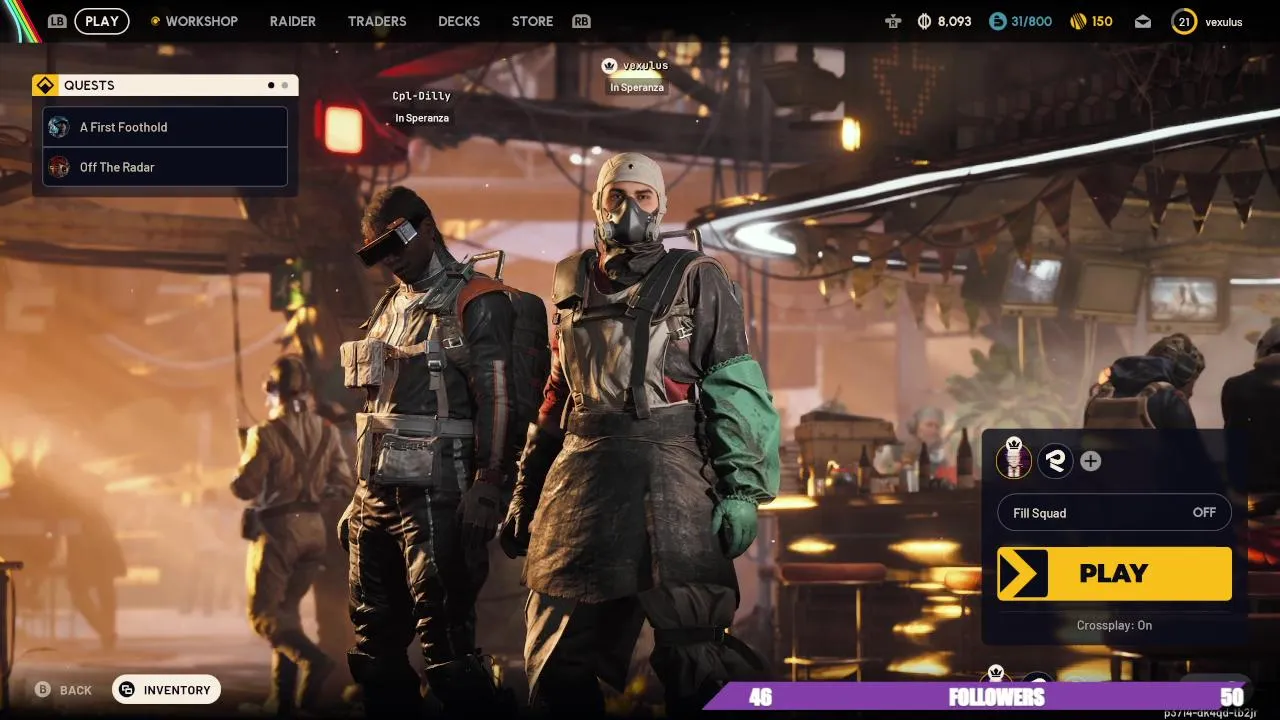Toggle Fill Squad off setting
The image size is (1280, 720).
[1114, 513]
